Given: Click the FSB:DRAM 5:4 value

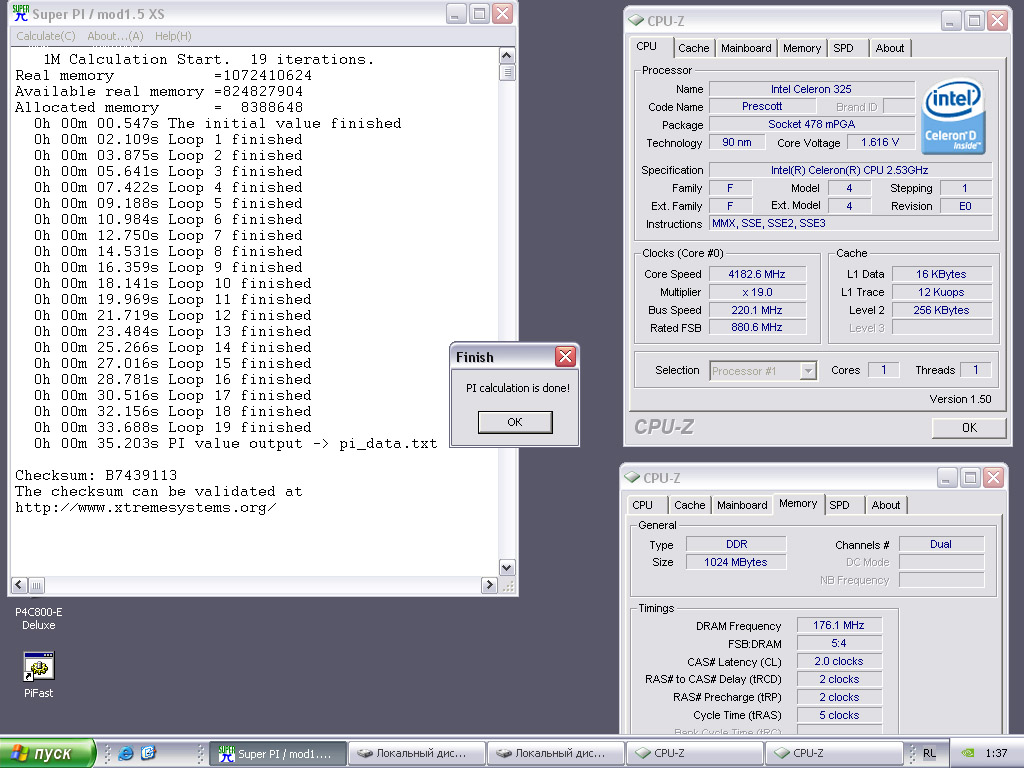Looking at the screenshot, I should pos(839,643).
